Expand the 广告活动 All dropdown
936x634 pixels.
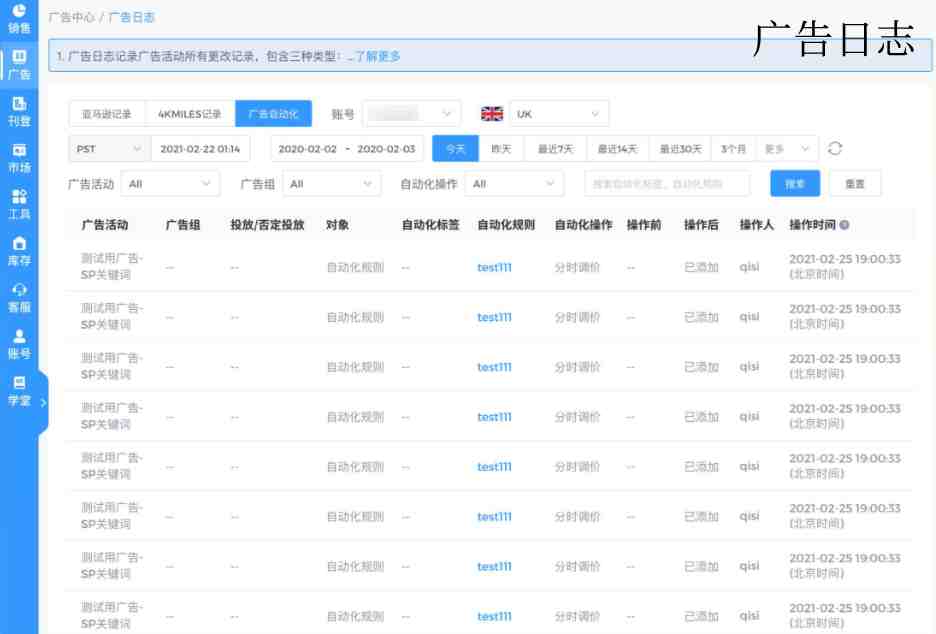pyautogui.click(x=170, y=184)
